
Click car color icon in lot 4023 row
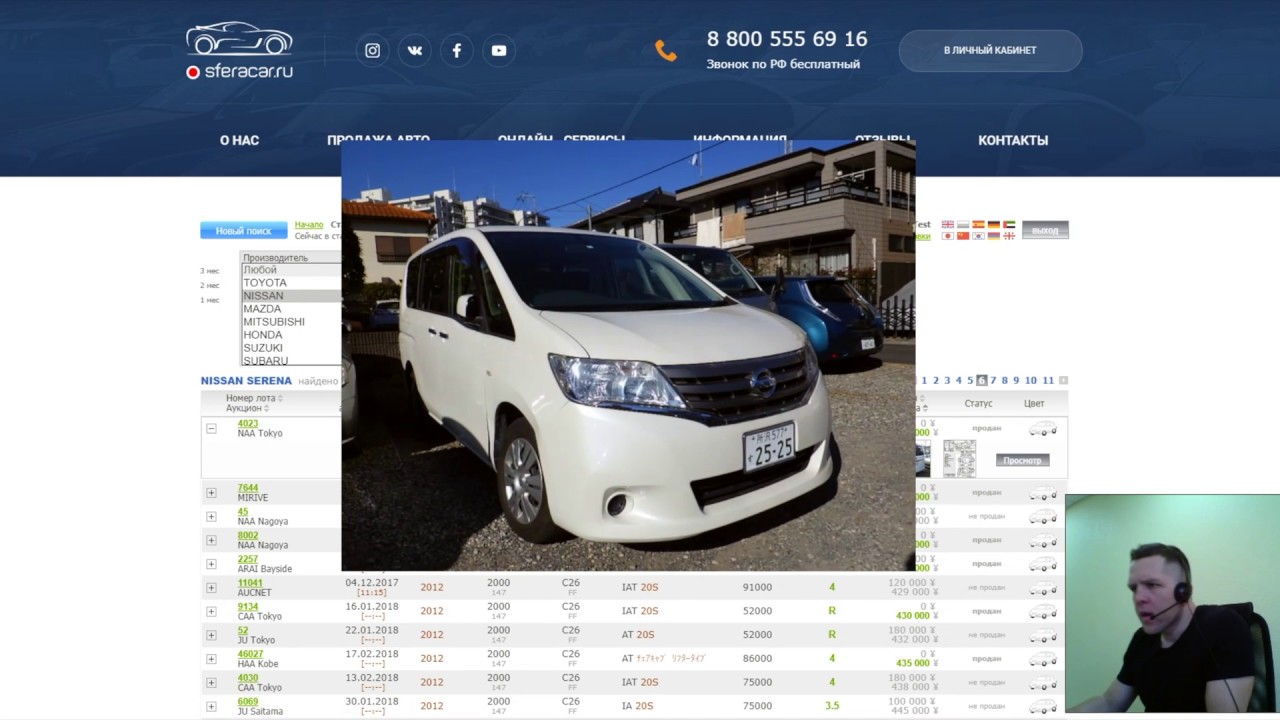(x=1043, y=429)
